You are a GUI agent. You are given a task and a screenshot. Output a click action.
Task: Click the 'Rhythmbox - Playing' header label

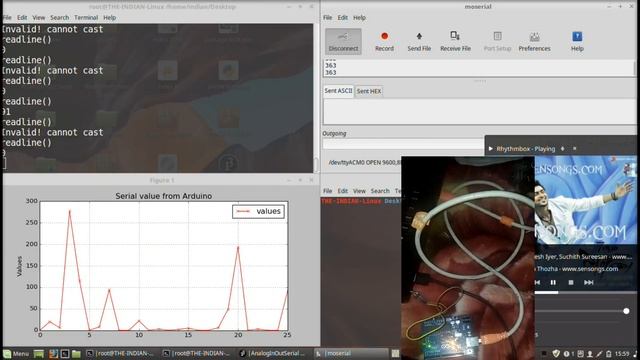coord(526,149)
